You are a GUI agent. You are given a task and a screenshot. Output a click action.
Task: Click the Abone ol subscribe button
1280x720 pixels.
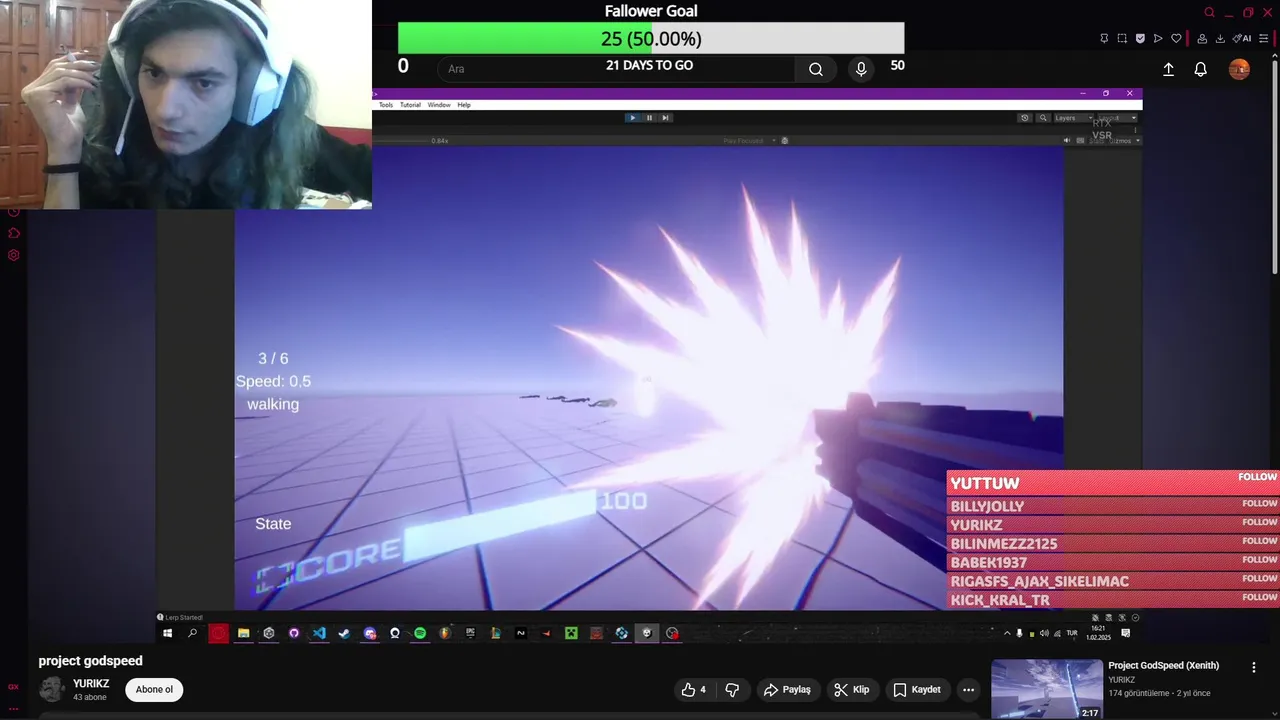[154, 689]
